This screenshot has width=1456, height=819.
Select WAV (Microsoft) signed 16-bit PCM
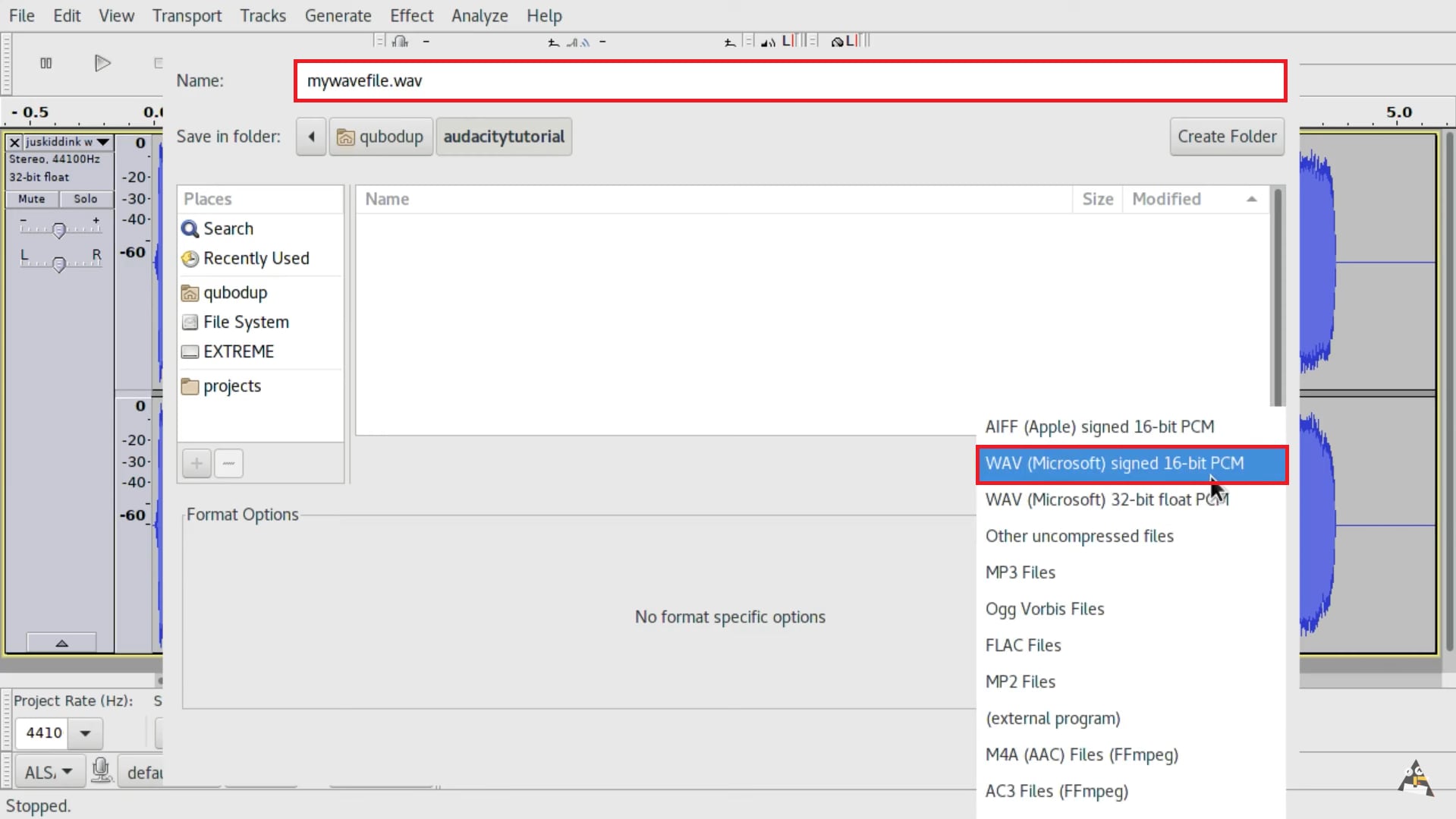tap(1131, 464)
